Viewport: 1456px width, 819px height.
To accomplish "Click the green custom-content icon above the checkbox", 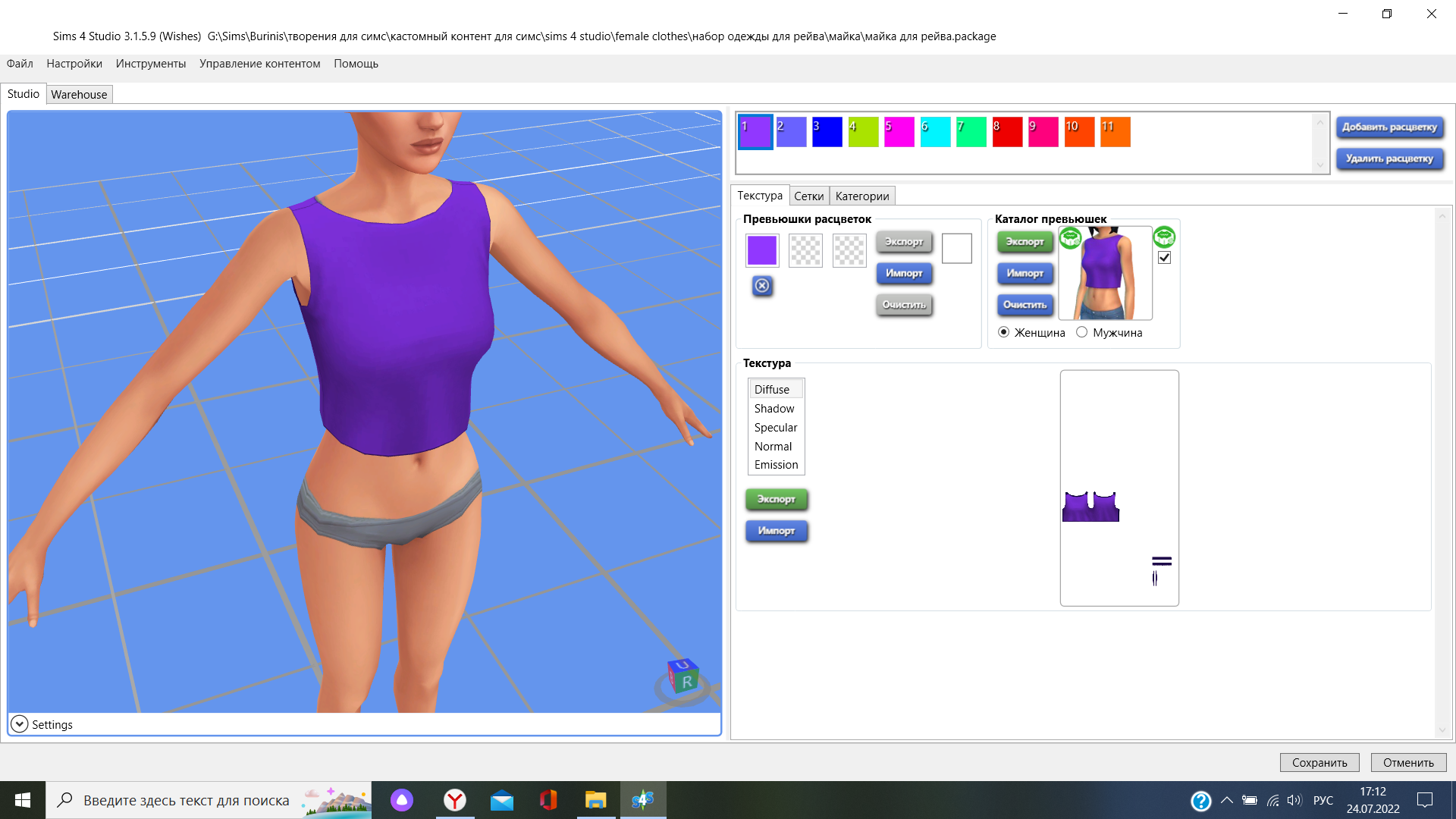I will (1164, 237).
